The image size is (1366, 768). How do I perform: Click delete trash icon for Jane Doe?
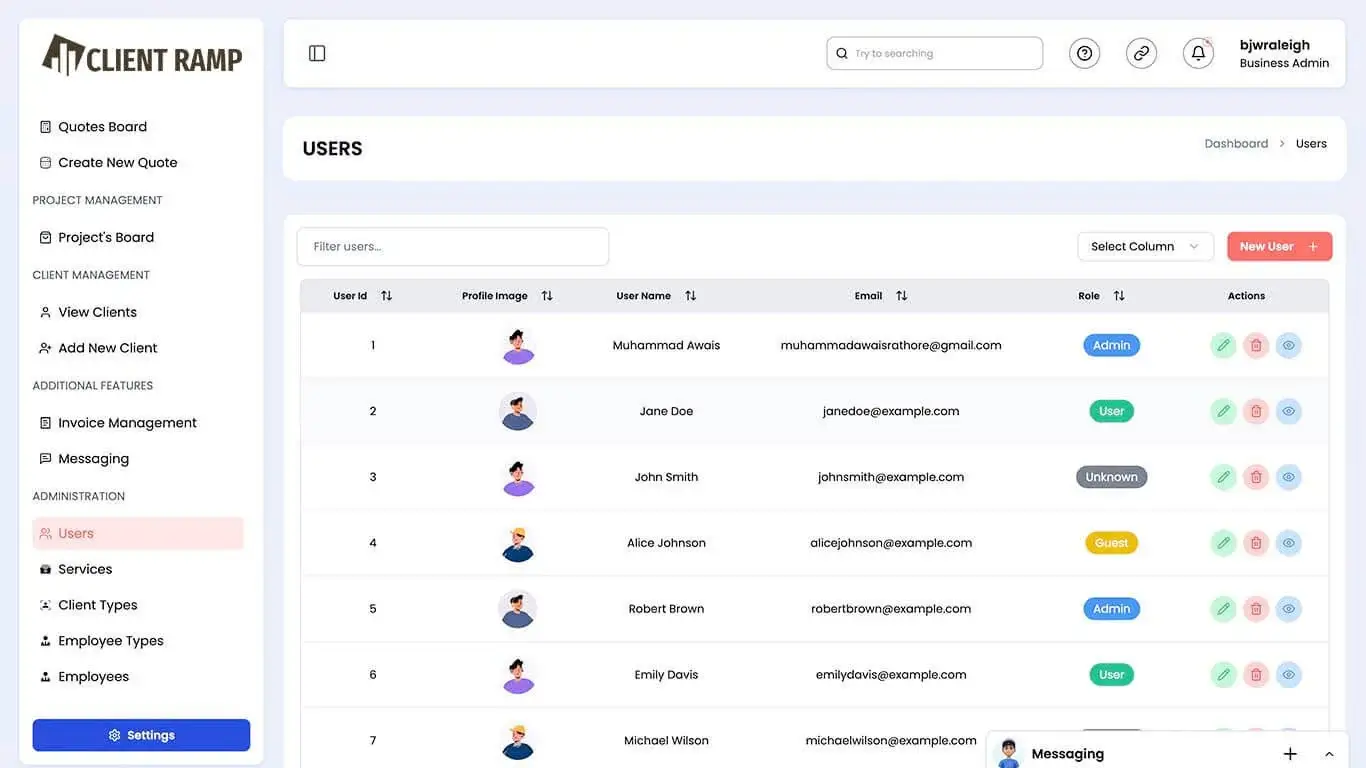(1256, 411)
